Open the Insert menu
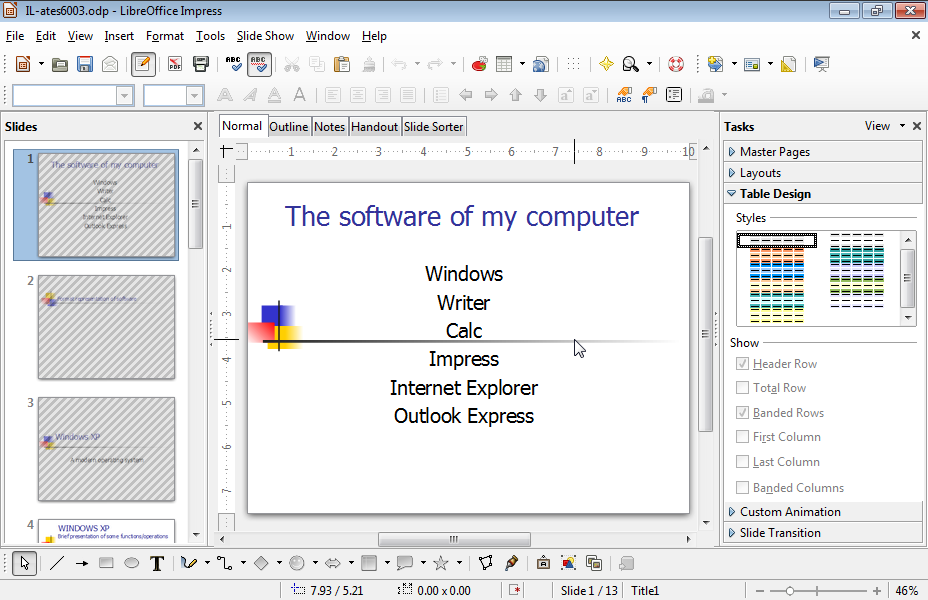 [x=119, y=36]
